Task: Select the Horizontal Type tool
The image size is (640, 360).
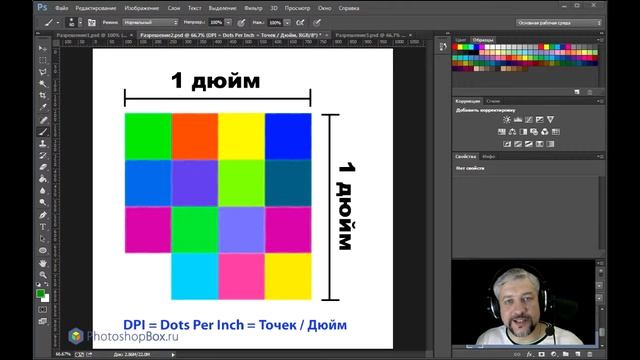Action: 42,227
